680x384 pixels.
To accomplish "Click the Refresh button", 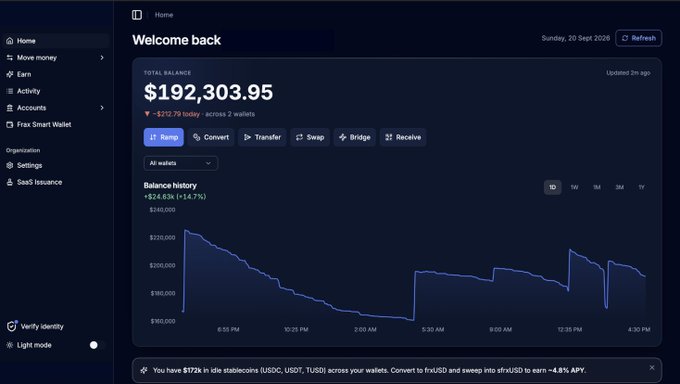I will tap(639, 38).
